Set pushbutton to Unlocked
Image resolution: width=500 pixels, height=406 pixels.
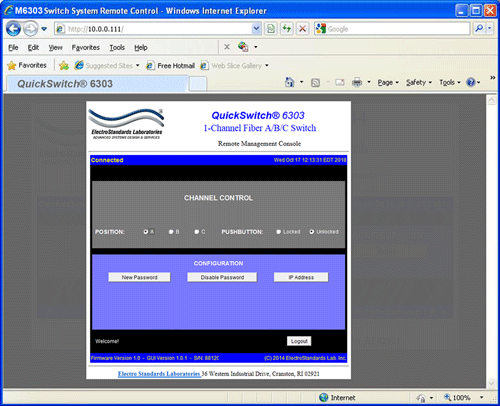(x=312, y=232)
